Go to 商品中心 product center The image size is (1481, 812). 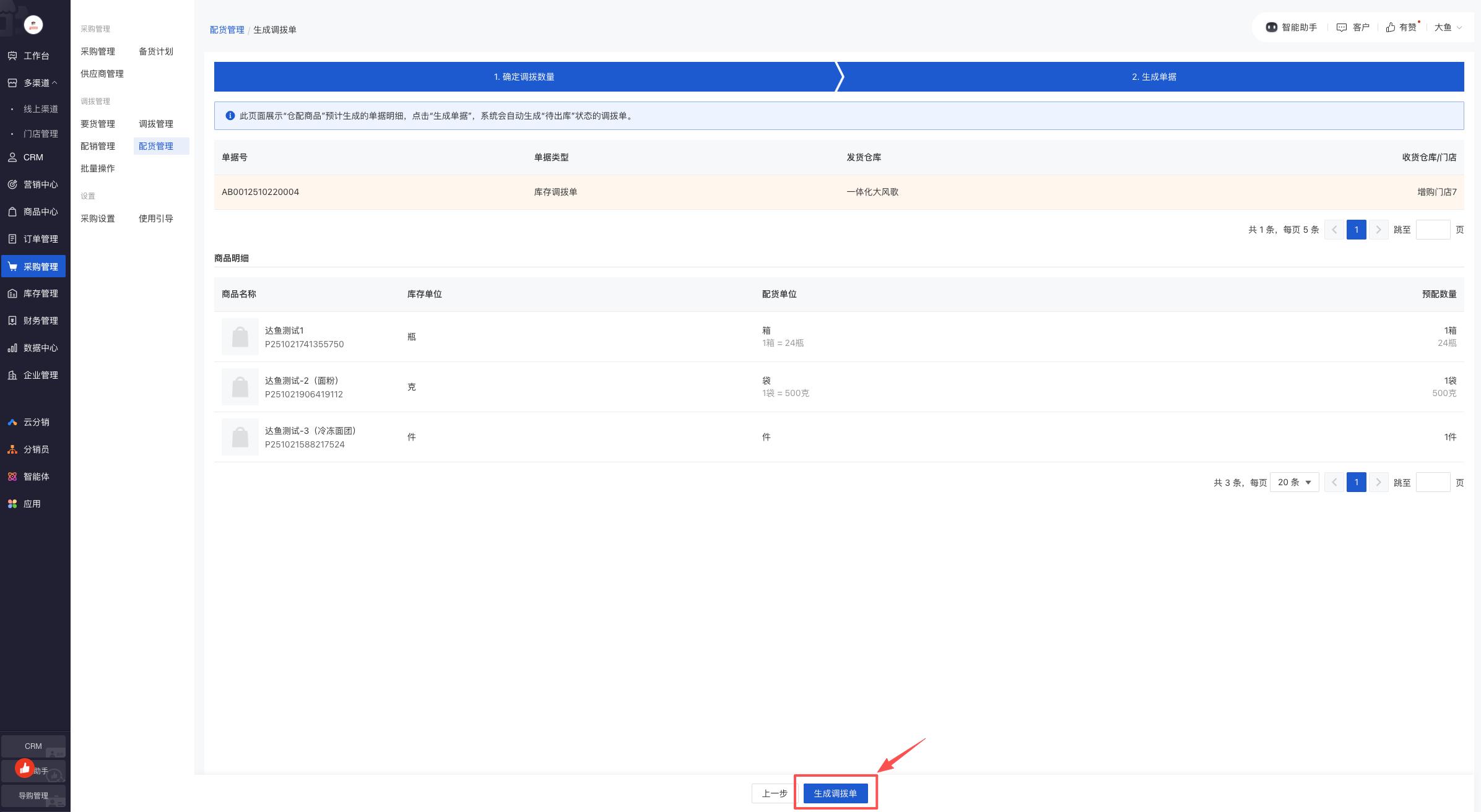(40, 212)
